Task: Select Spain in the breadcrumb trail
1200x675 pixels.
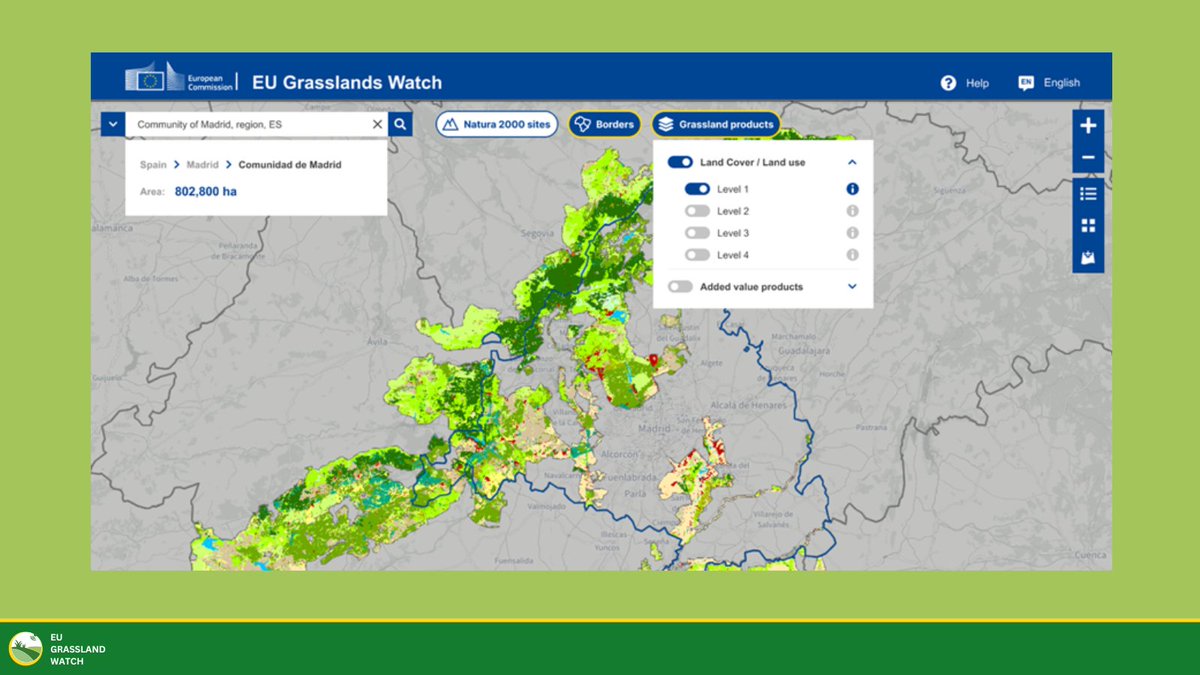Action: 152,164
